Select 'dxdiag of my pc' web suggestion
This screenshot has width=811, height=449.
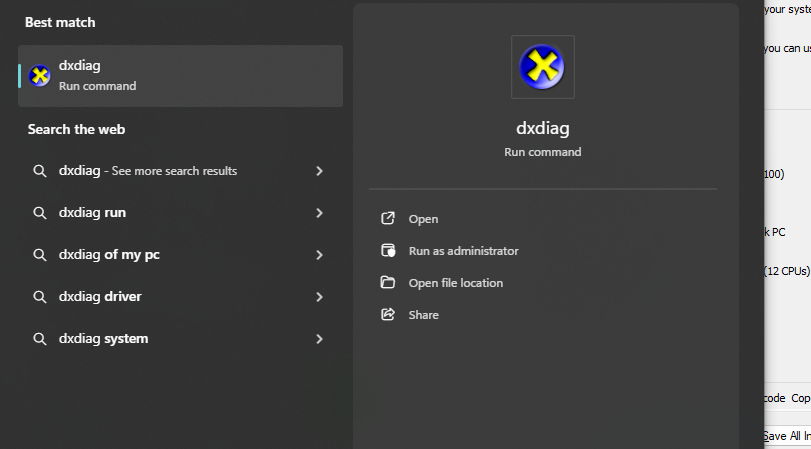point(109,255)
